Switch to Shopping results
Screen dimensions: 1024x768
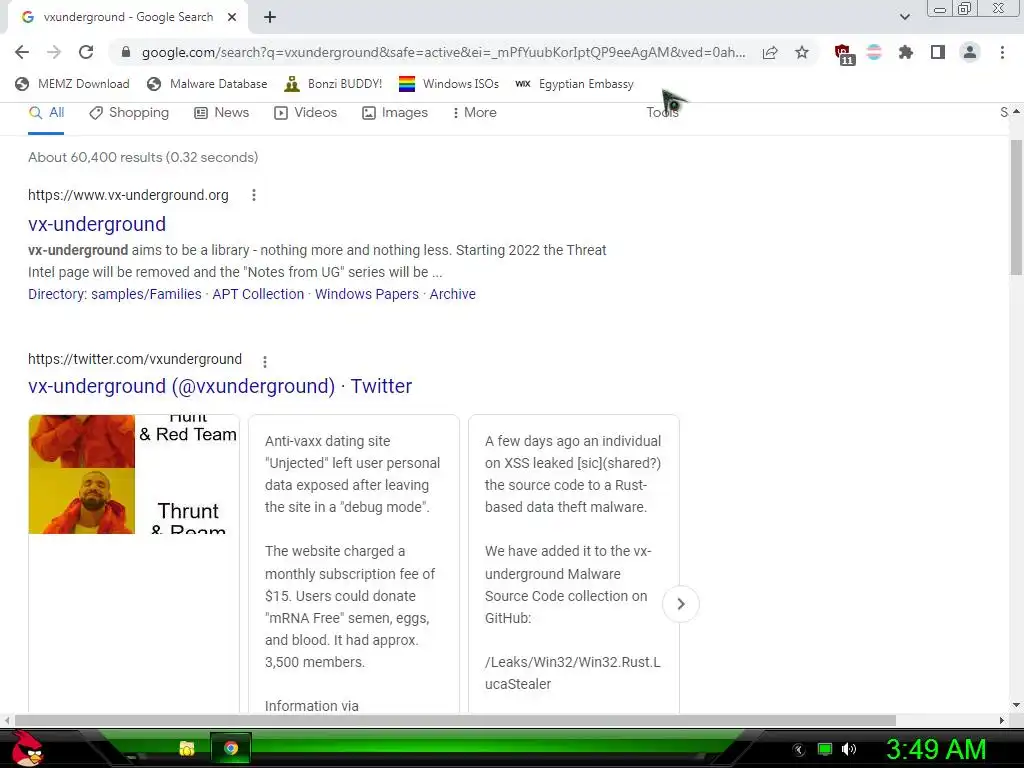click(x=129, y=113)
